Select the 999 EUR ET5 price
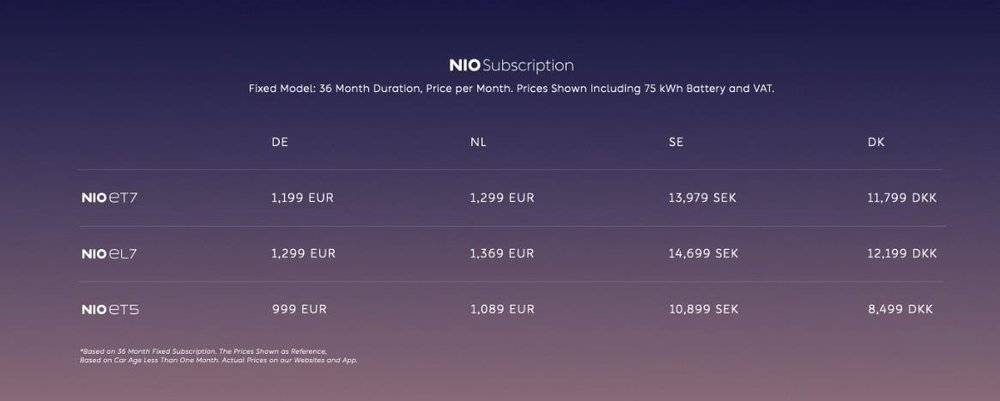Image resolution: width=1000 pixels, height=401 pixels. pos(299,309)
